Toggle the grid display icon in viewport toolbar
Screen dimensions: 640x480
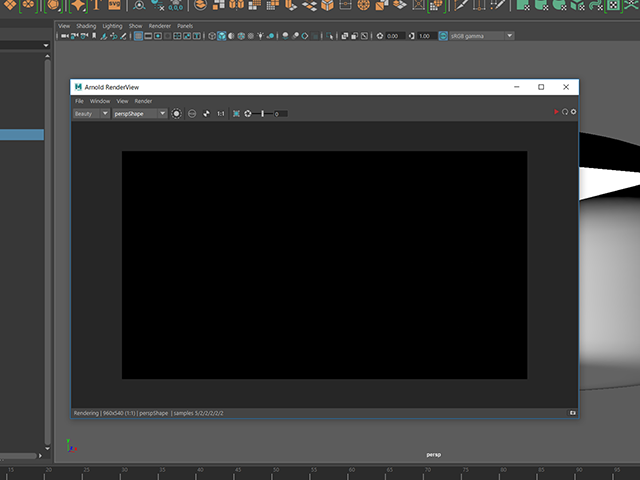pos(138,36)
